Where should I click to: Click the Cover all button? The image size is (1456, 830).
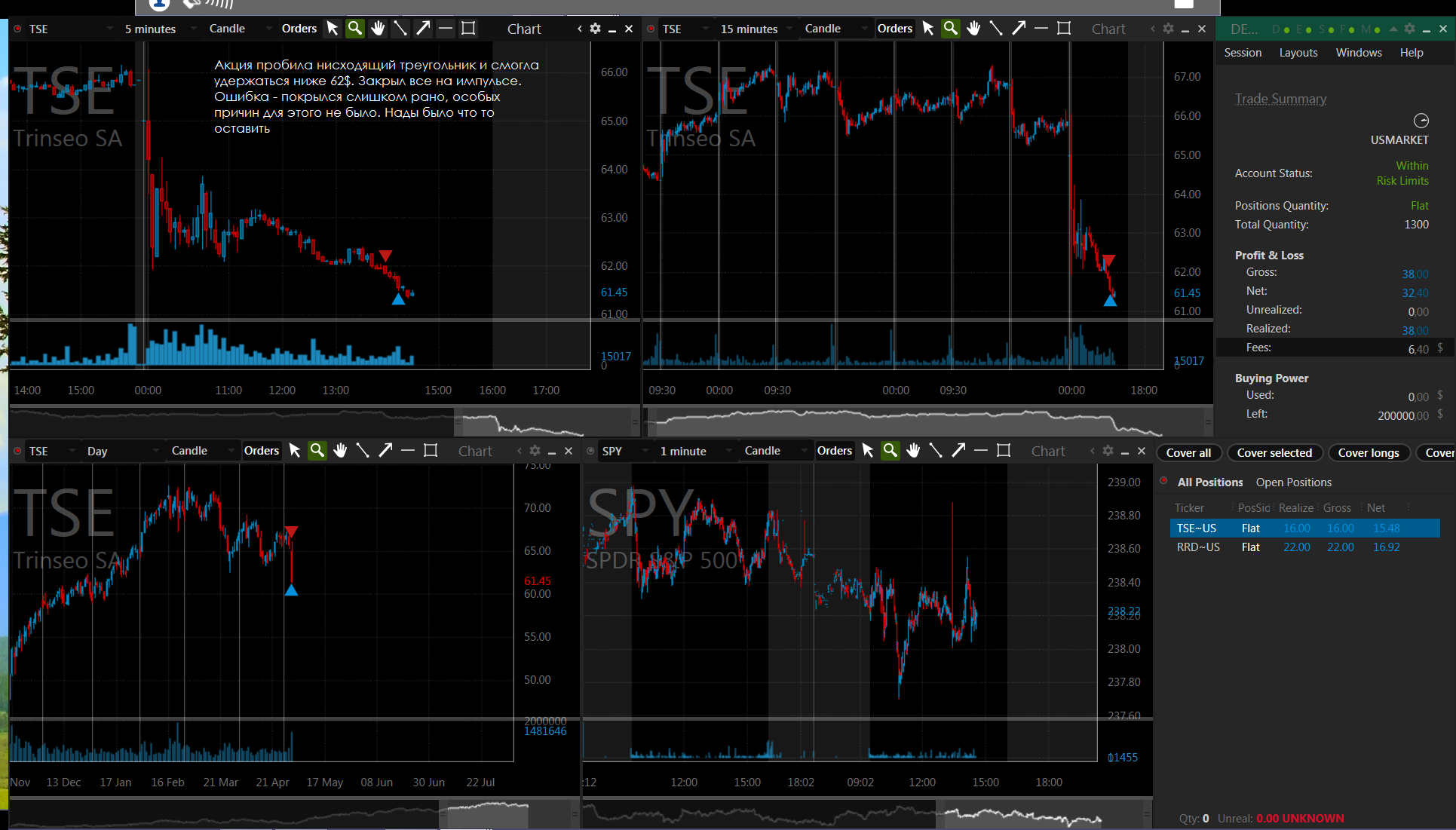tap(1188, 453)
